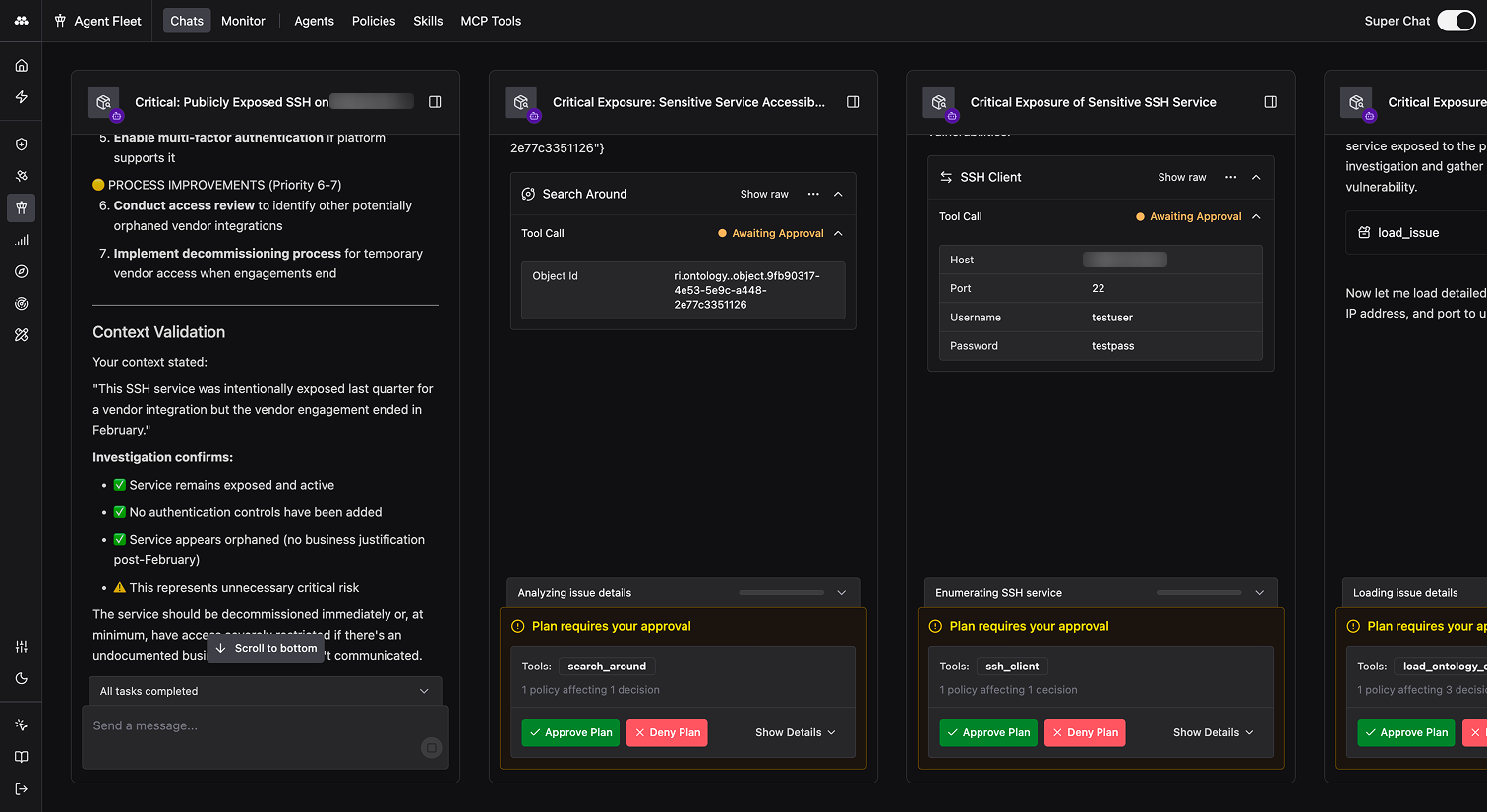
Task: Open the MCP Tools tab
Action: [x=491, y=20]
